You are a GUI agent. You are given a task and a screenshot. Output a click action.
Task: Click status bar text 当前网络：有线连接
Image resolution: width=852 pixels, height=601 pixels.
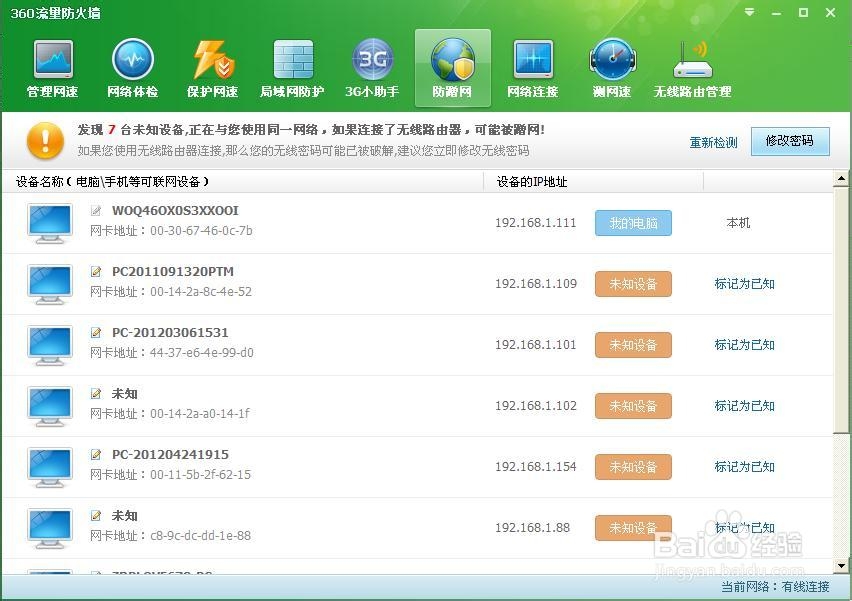[x=775, y=587]
